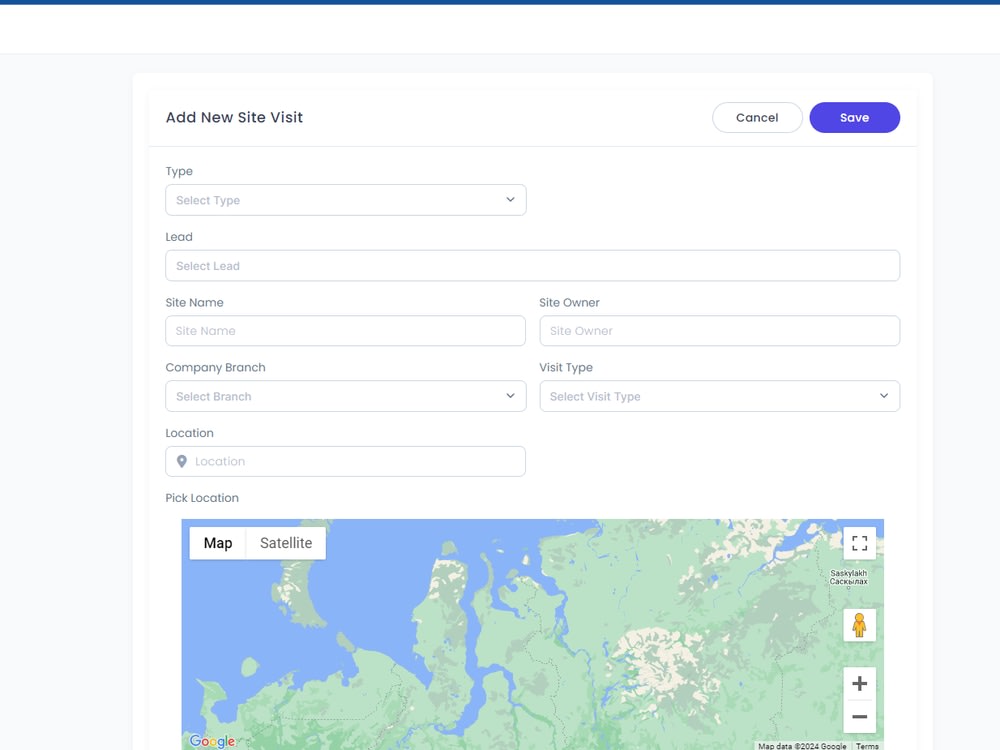Image resolution: width=1000 pixels, height=750 pixels.
Task: Click the Company Branch label
Action: point(216,367)
